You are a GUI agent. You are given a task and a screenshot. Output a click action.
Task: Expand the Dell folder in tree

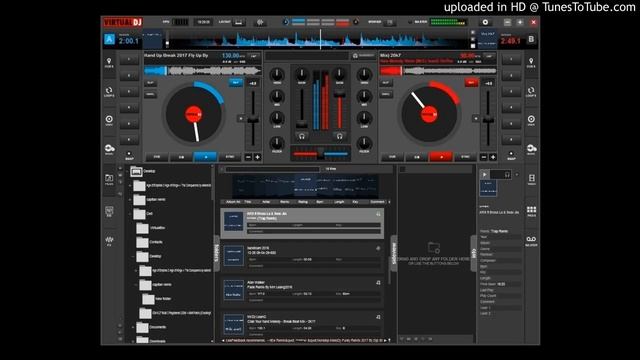point(130,213)
